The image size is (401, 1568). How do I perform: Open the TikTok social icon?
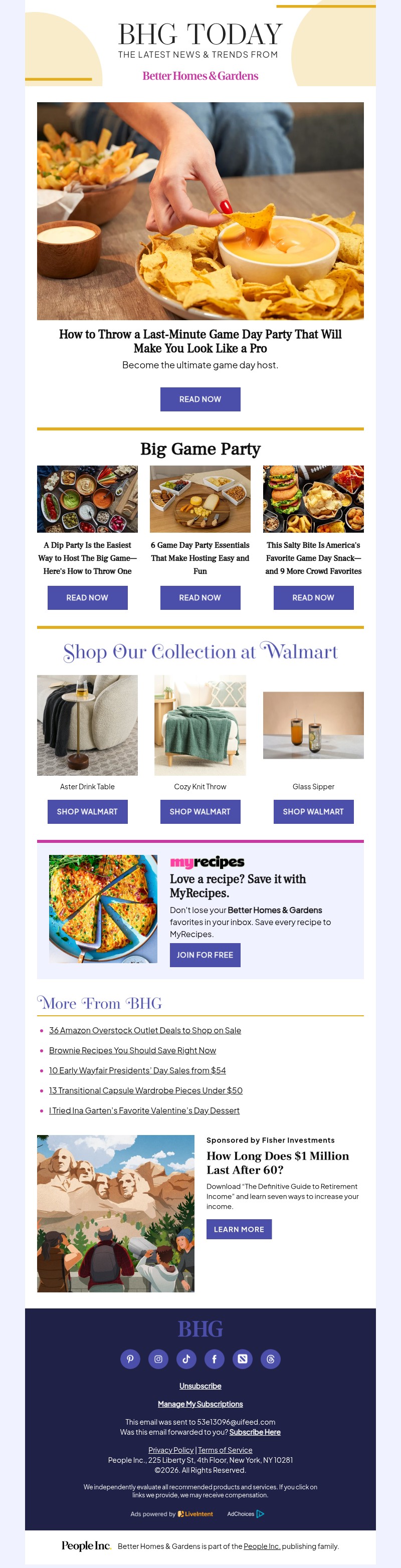186,1359
